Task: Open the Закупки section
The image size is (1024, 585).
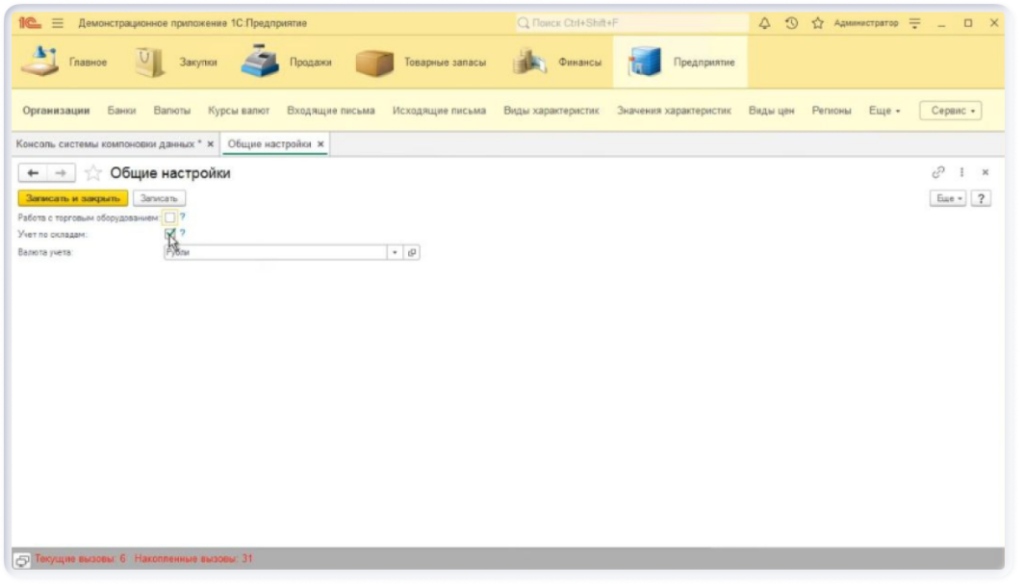Action: 178,63
